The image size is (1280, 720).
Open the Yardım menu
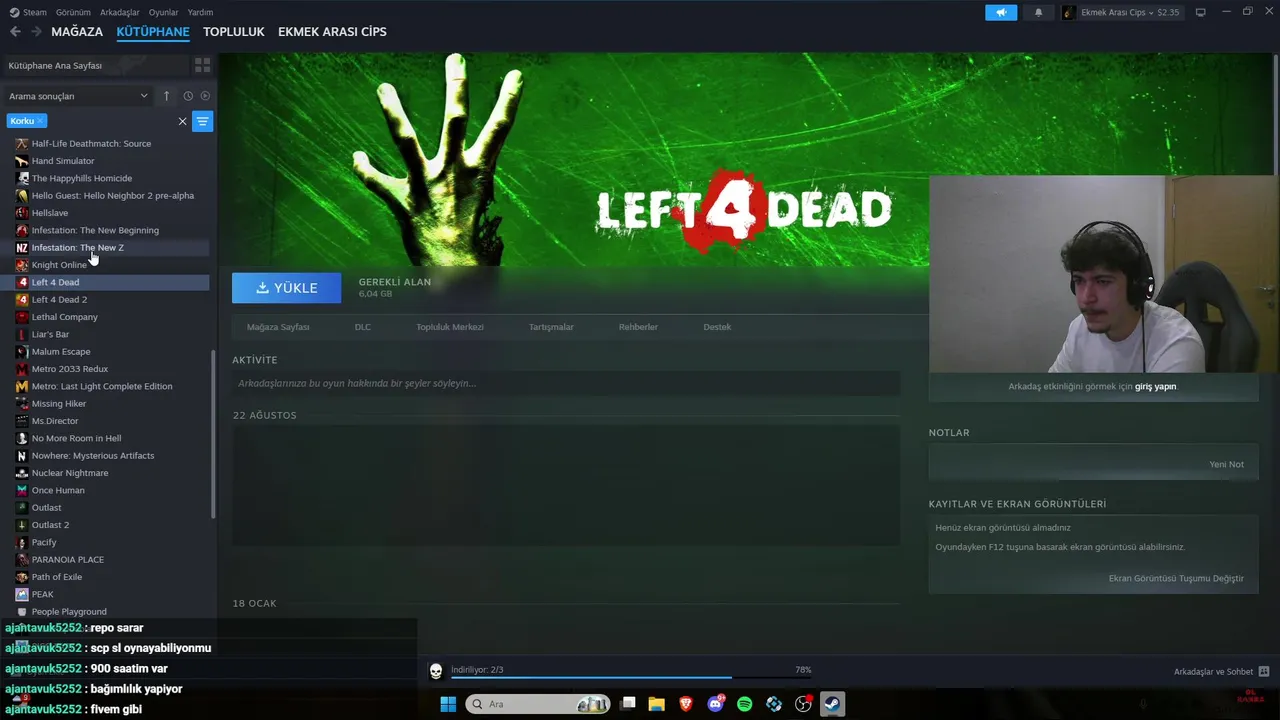(200, 12)
